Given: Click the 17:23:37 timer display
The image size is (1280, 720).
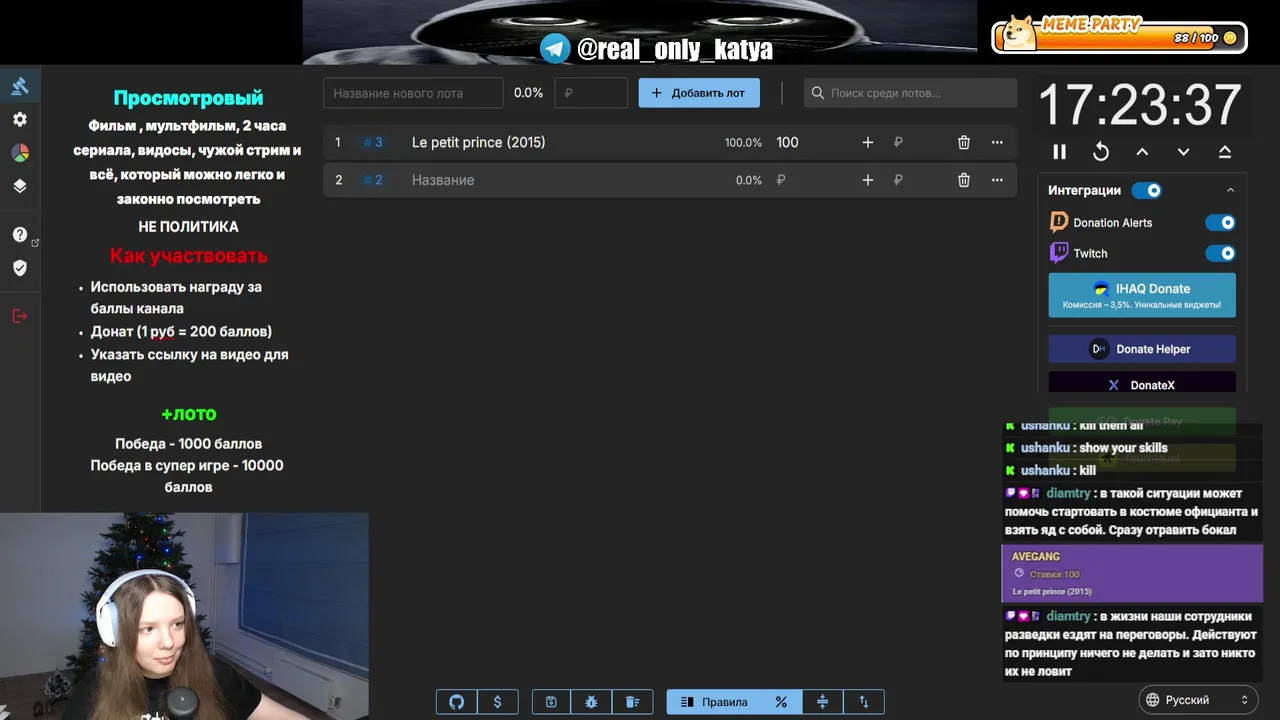Looking at the screenshot, I should click(x=1140, y=105).
